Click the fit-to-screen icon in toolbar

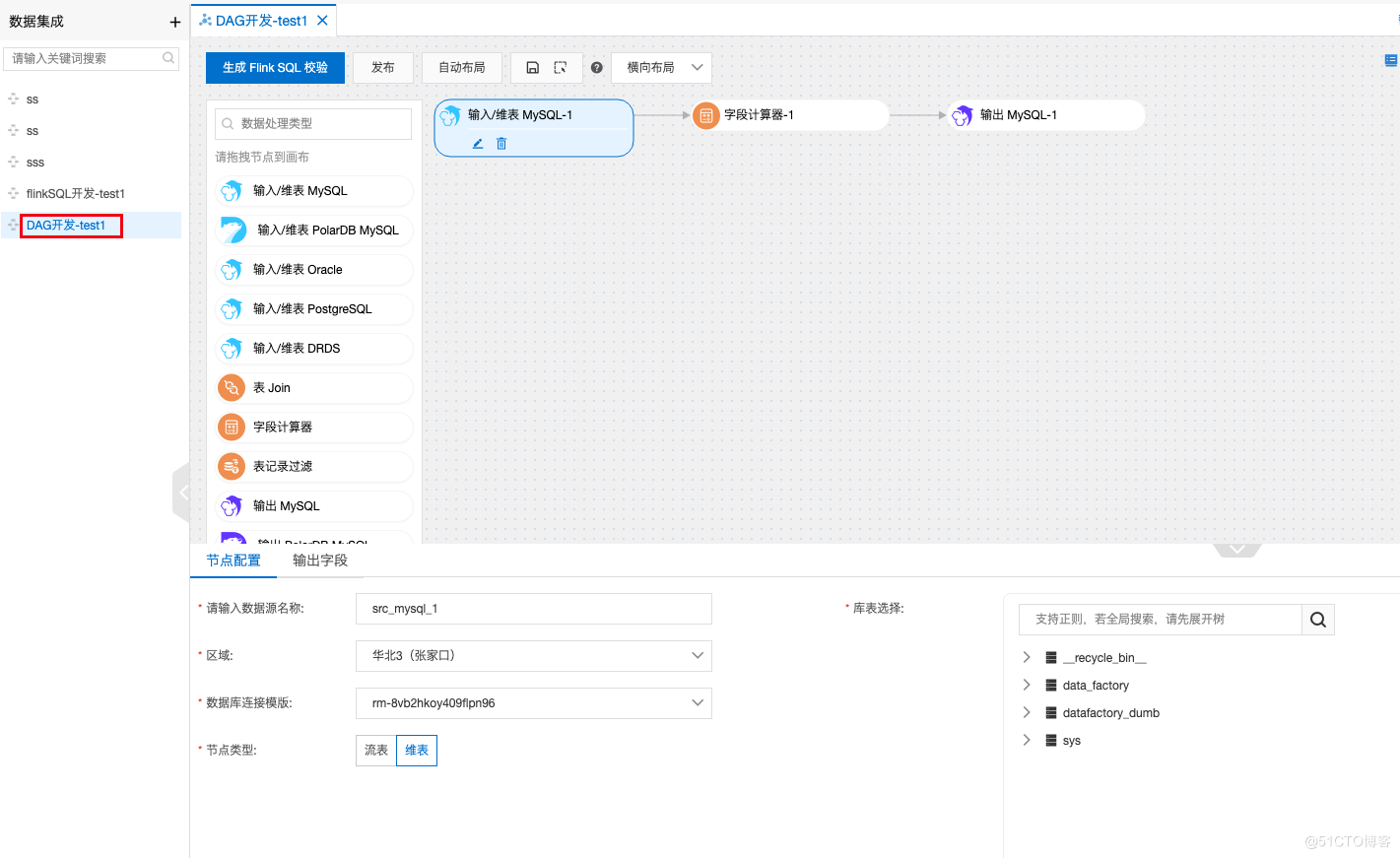click(561, 68)
